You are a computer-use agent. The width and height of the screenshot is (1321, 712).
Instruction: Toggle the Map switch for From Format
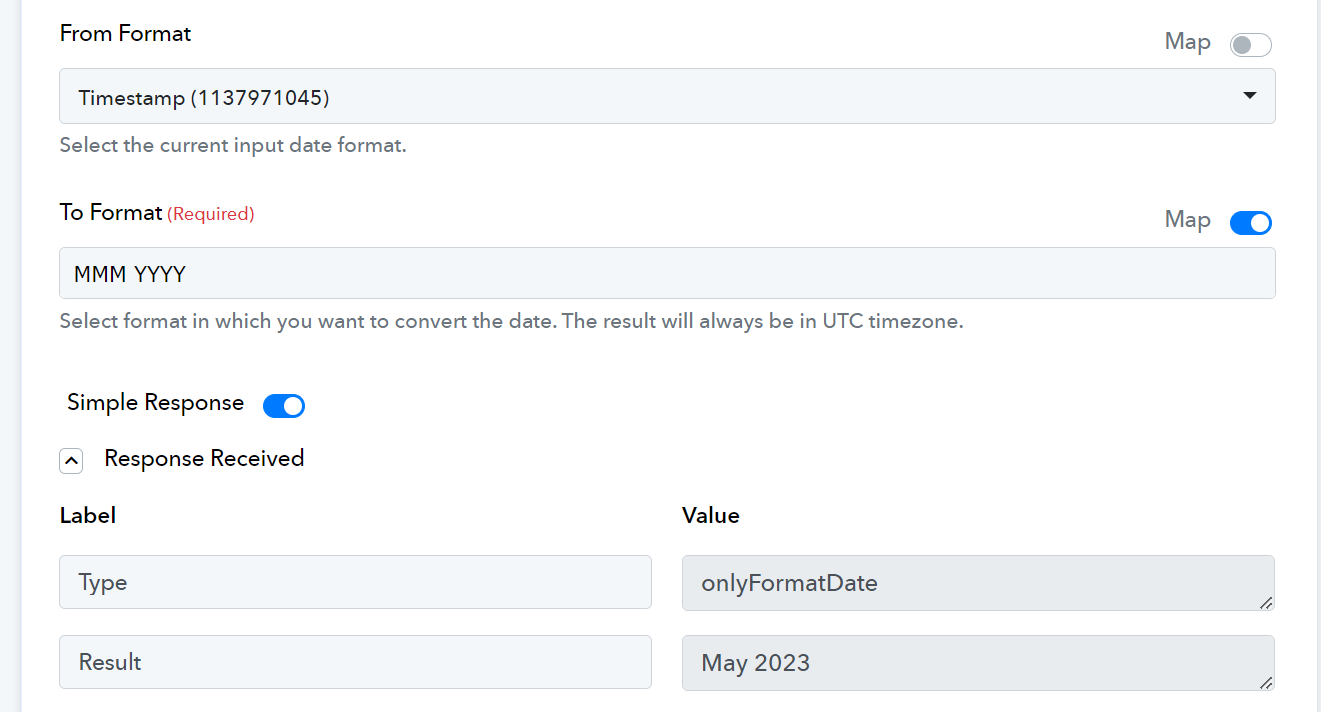tap(1250, 45)
